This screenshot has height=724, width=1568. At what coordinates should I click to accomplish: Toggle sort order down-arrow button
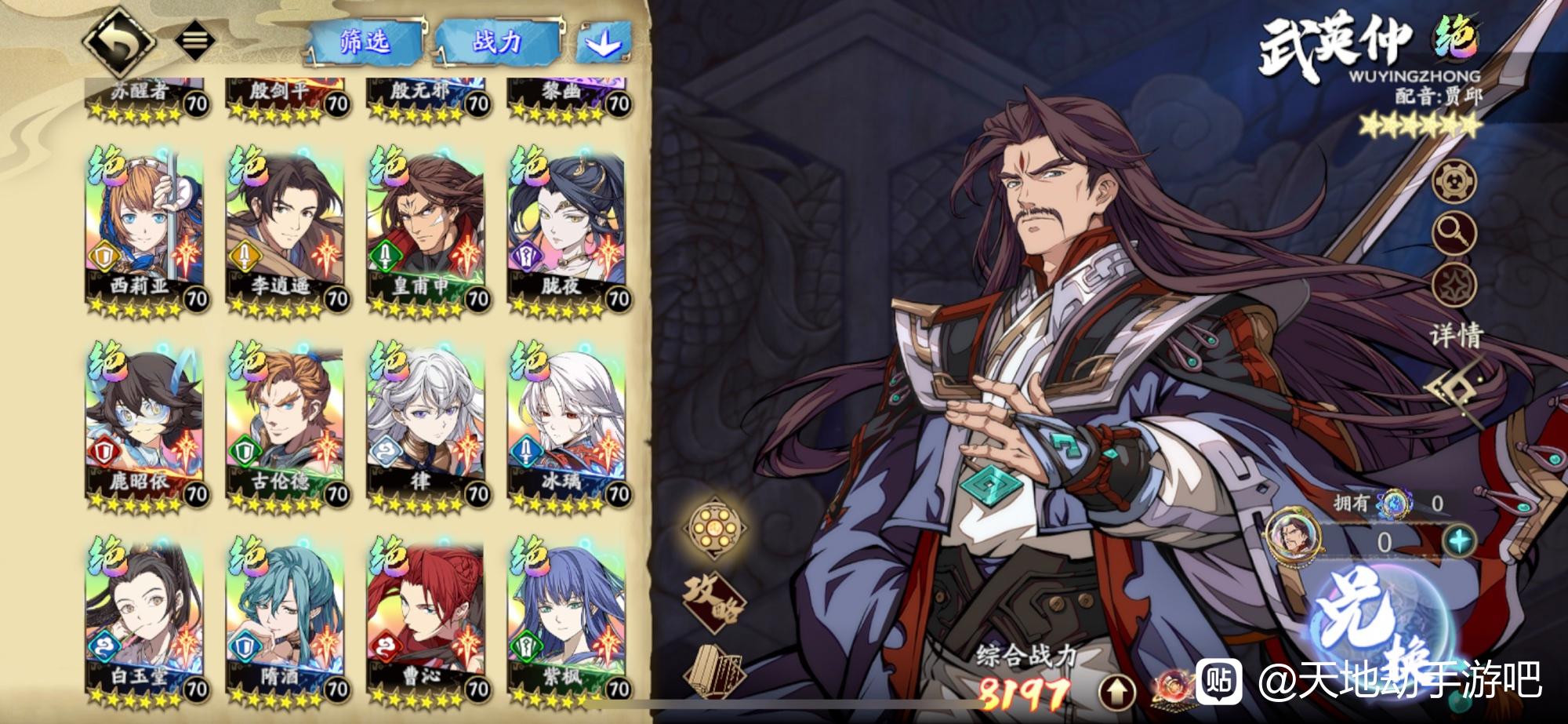pyautogui.click(x=603, y=43)
